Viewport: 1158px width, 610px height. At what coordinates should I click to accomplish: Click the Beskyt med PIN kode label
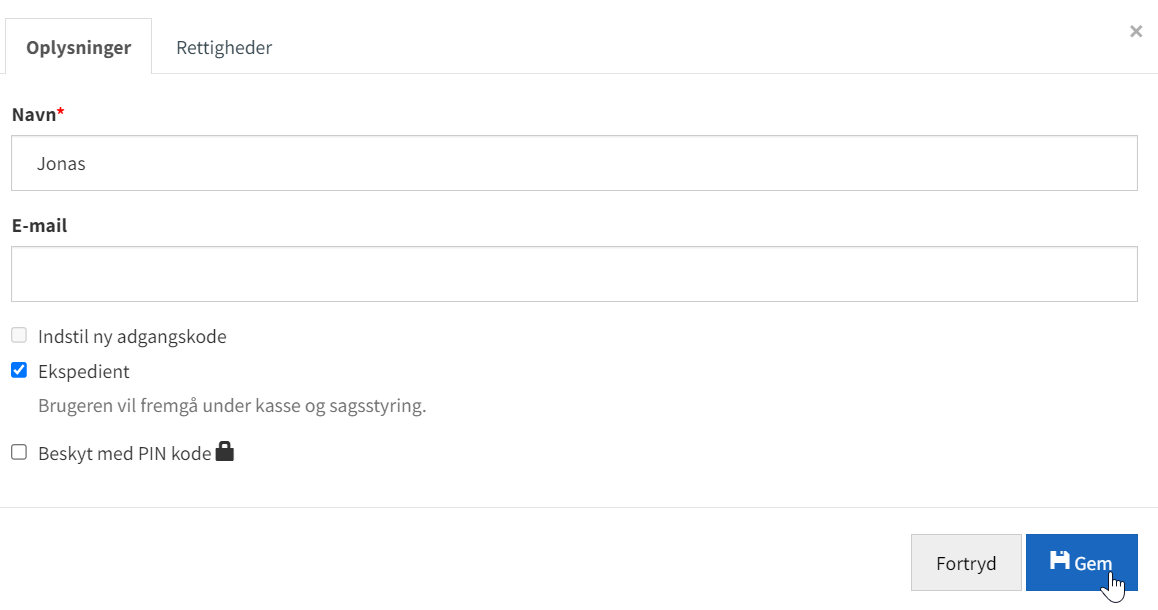pyautogui.click(x=125, y=453)
